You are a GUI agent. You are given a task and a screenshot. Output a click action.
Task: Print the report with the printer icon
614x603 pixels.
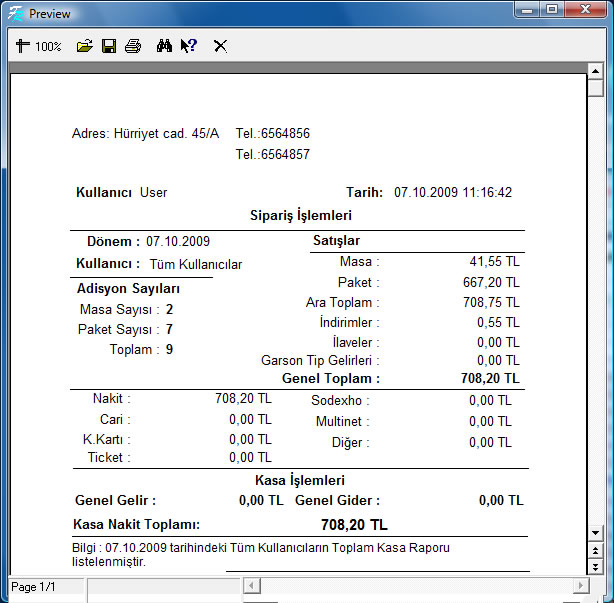coord(133,46)
